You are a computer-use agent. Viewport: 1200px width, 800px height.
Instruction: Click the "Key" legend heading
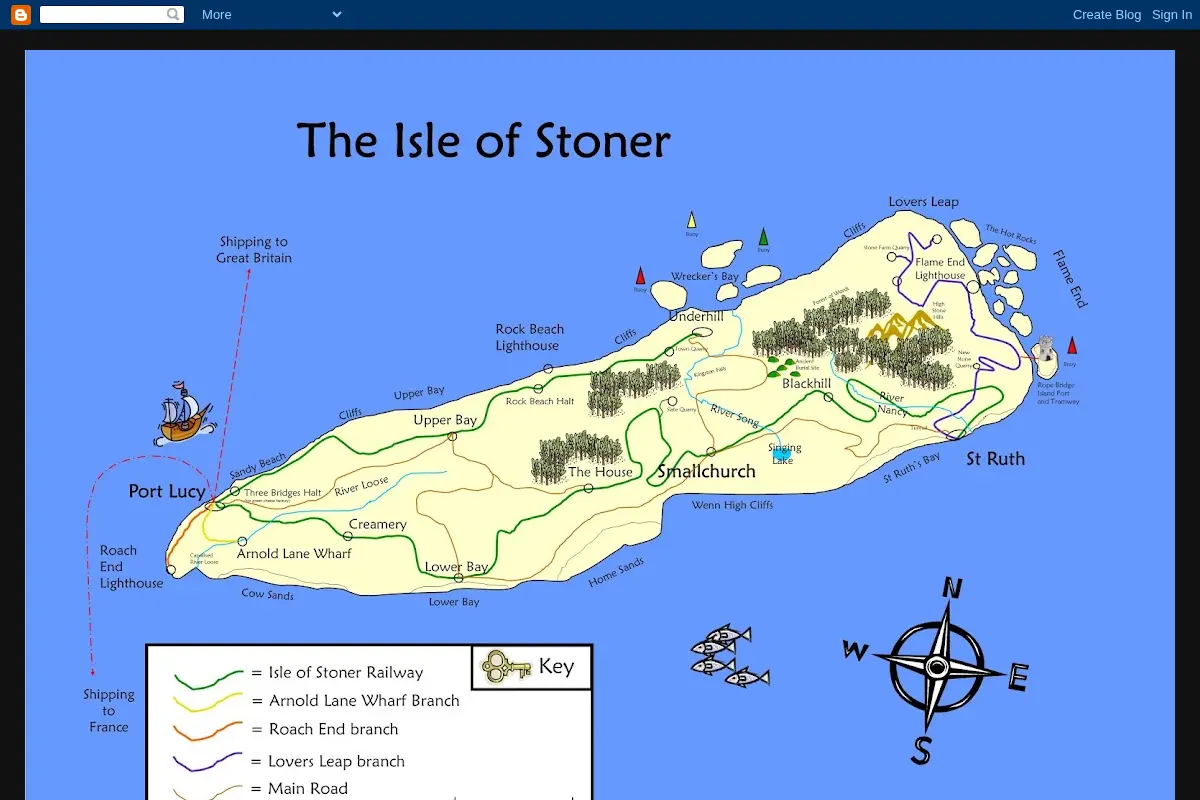(x=556, y=666)
